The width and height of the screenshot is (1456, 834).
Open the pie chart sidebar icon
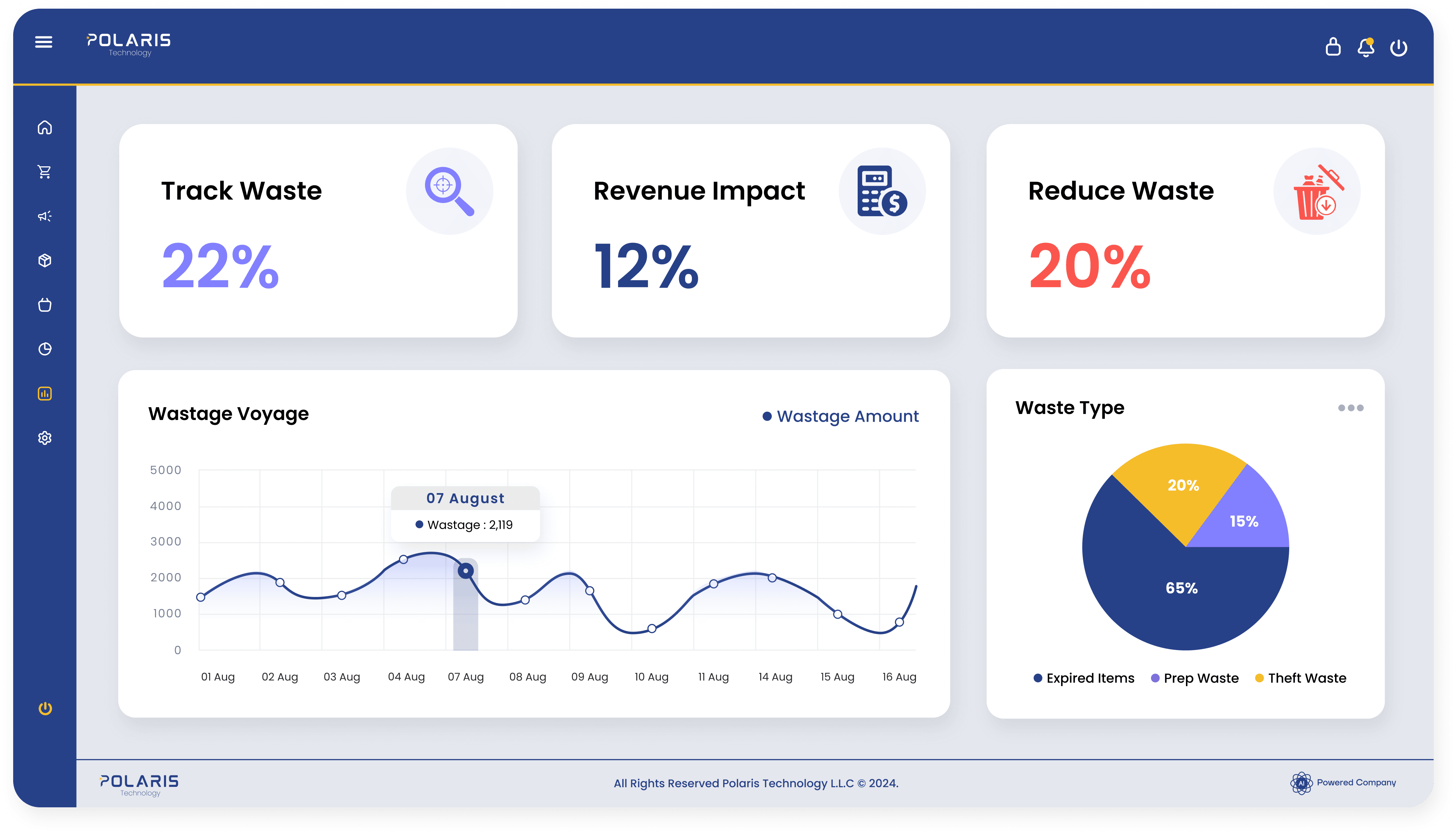(45, 349)
